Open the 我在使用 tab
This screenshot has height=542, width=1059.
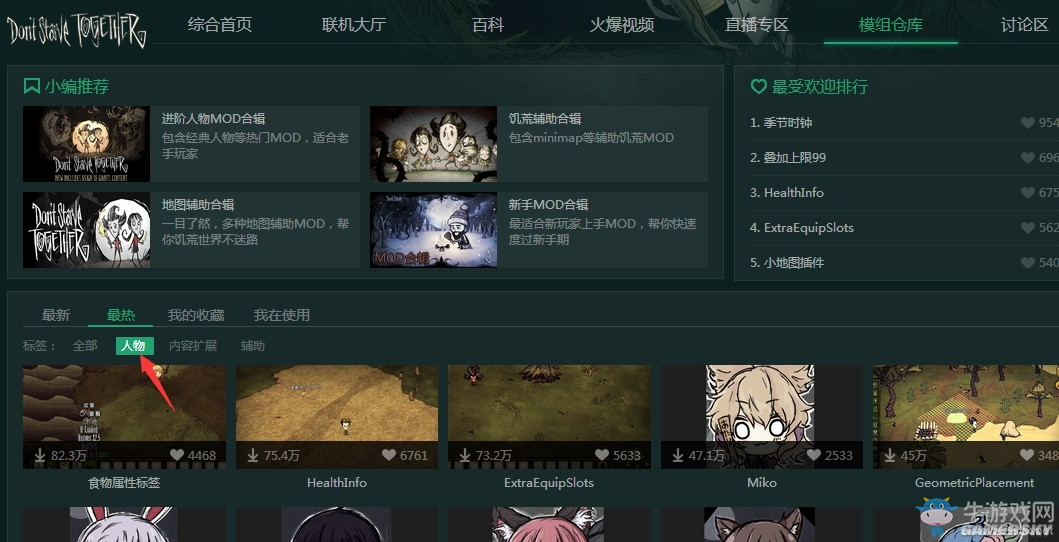pyautogui.click(x=282, y=315)
